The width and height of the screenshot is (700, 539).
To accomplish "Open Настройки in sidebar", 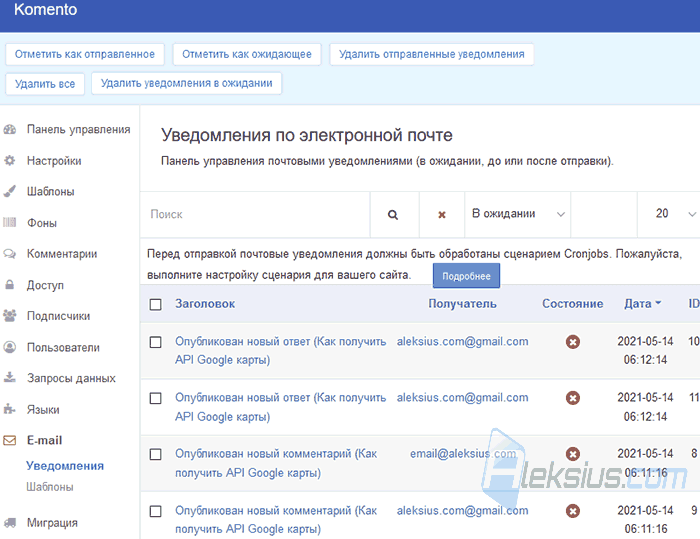I will tap(54, 161).
